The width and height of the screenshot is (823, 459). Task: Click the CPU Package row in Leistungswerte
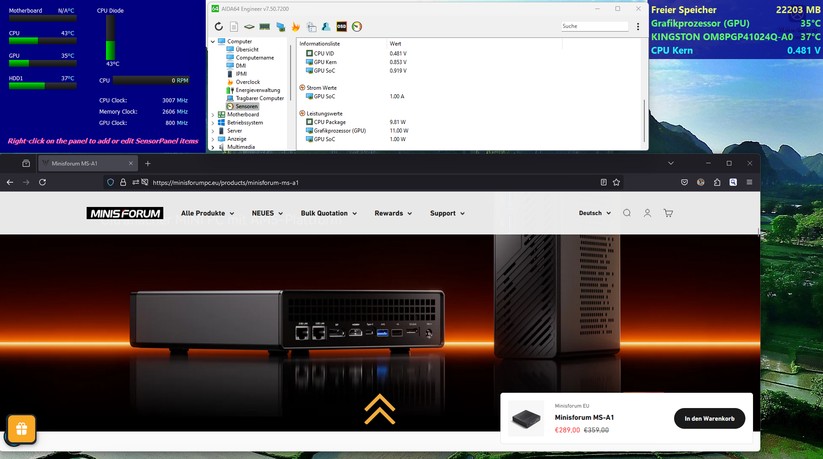356,122
